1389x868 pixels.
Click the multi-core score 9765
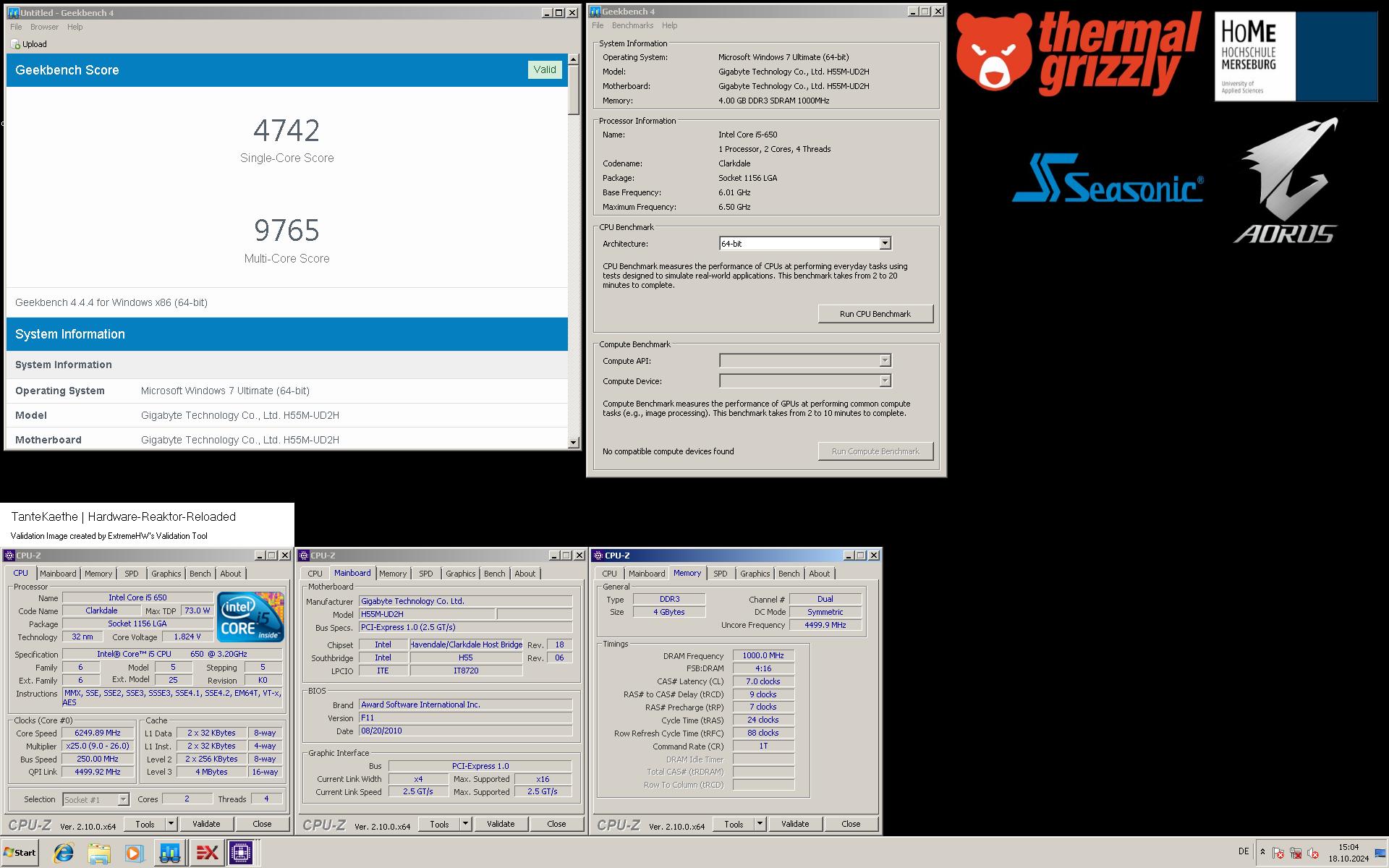tap(286, 231)
